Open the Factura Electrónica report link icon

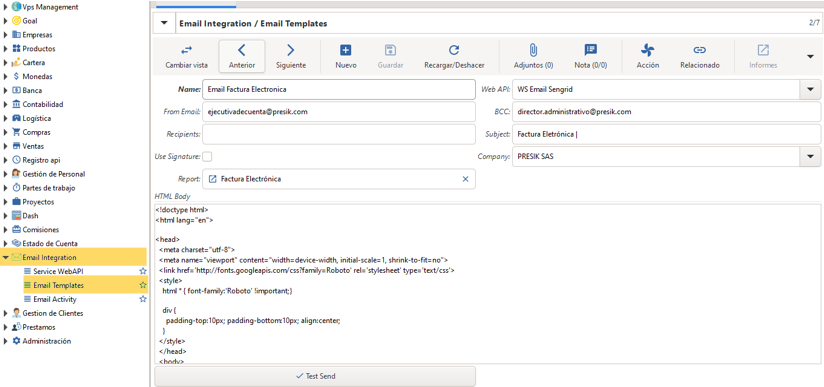[213, 179]
